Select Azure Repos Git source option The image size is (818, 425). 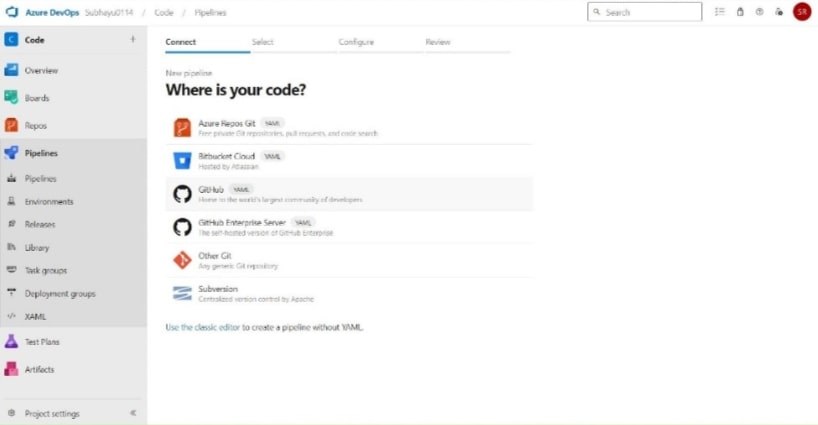pyautogui.click(x=349, y=128)
